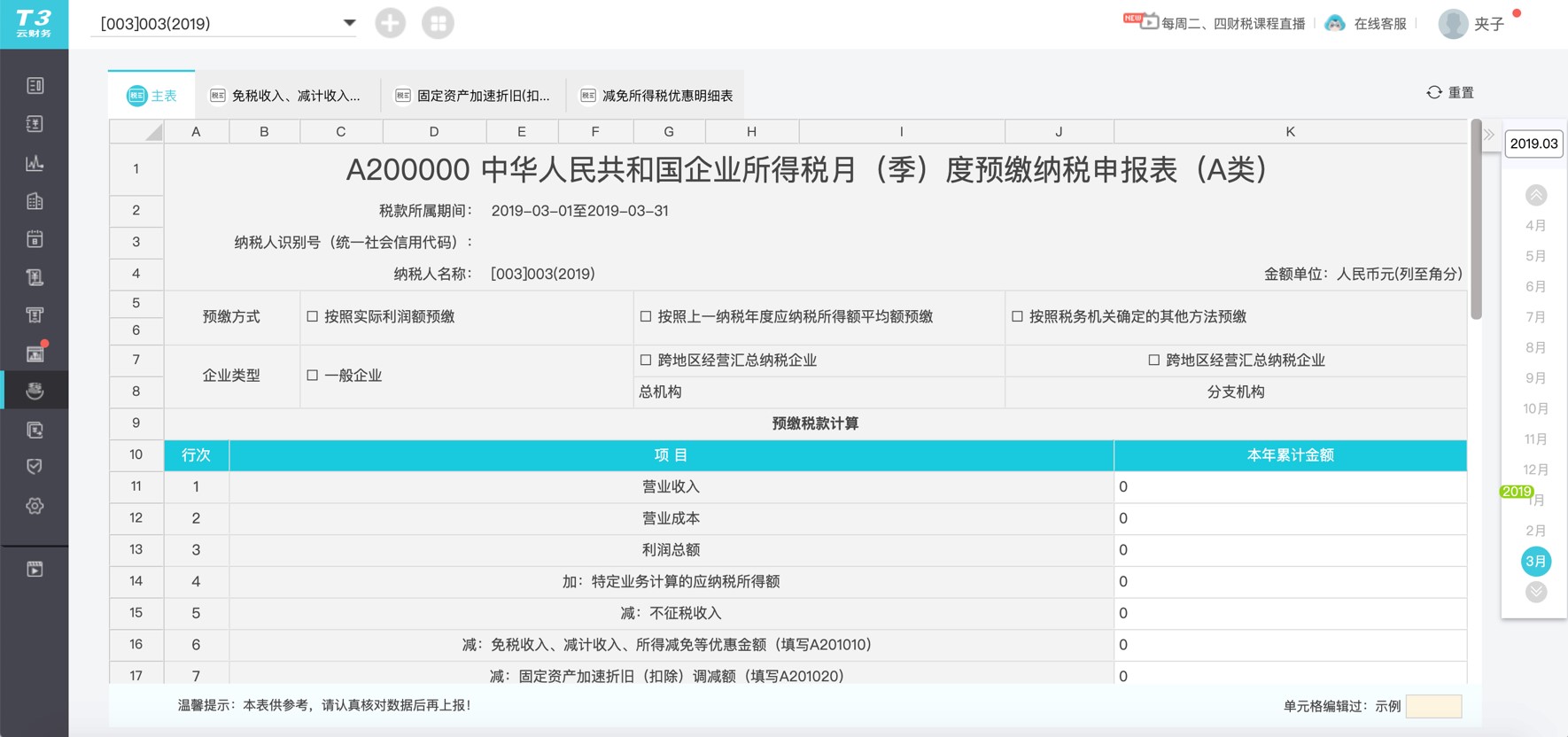
Task: Open the calendar icon in sidebar
Action: (x=35, y=239)
